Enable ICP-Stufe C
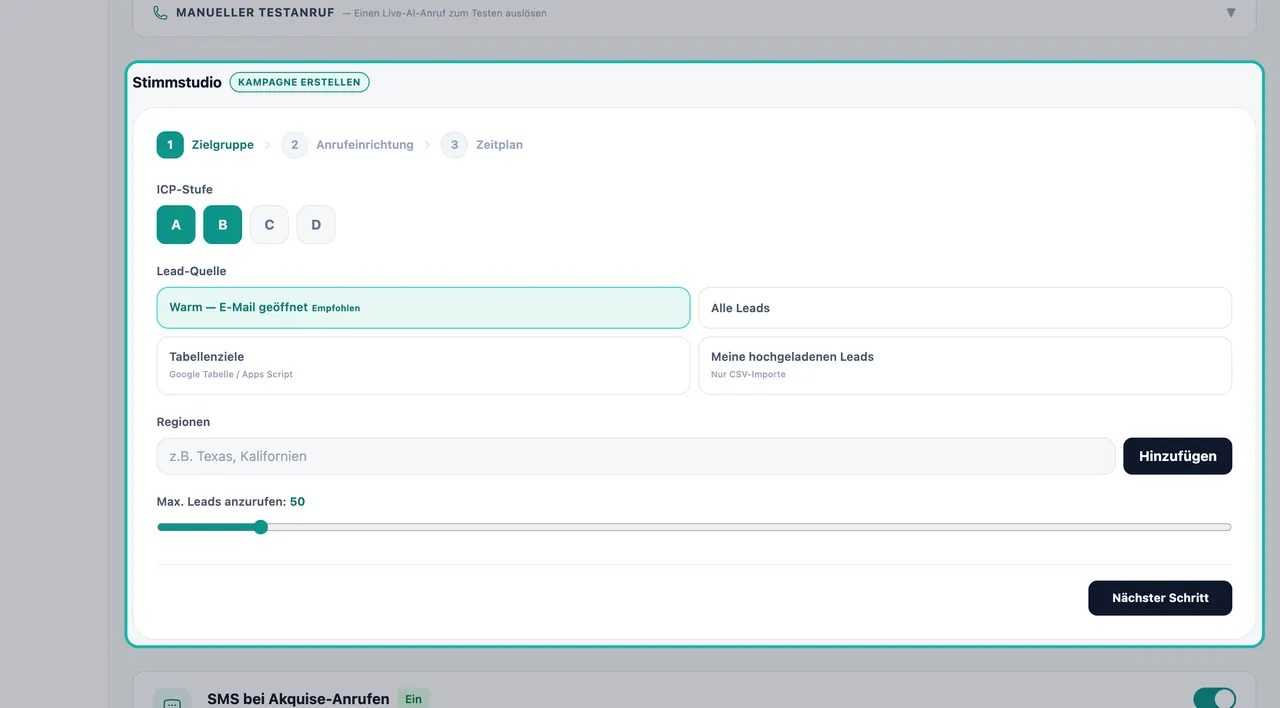The width and height of the screenshot is (1280, 708). pyautogui.click(x=269, y=225)
